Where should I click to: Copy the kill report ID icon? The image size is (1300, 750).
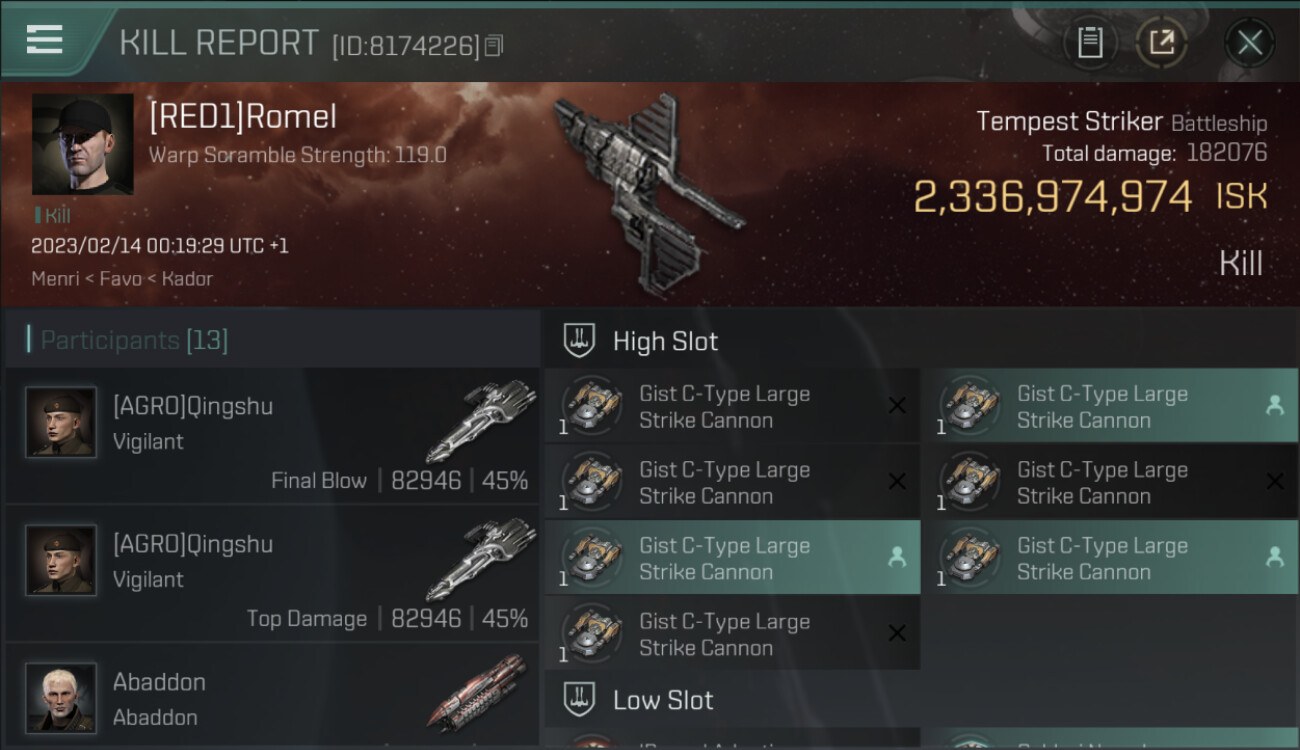click(x=493, y=46)
